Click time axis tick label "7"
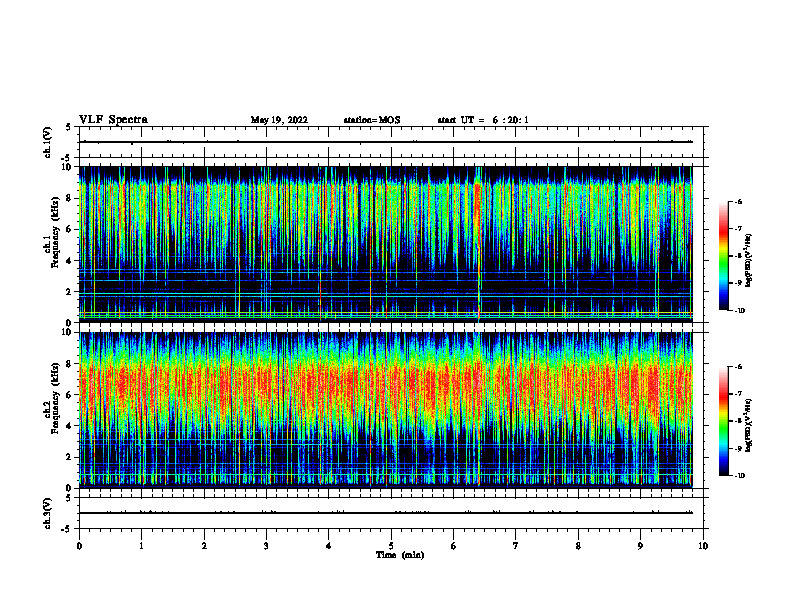This screenshot has height=612, width=792. click(516, 546)
